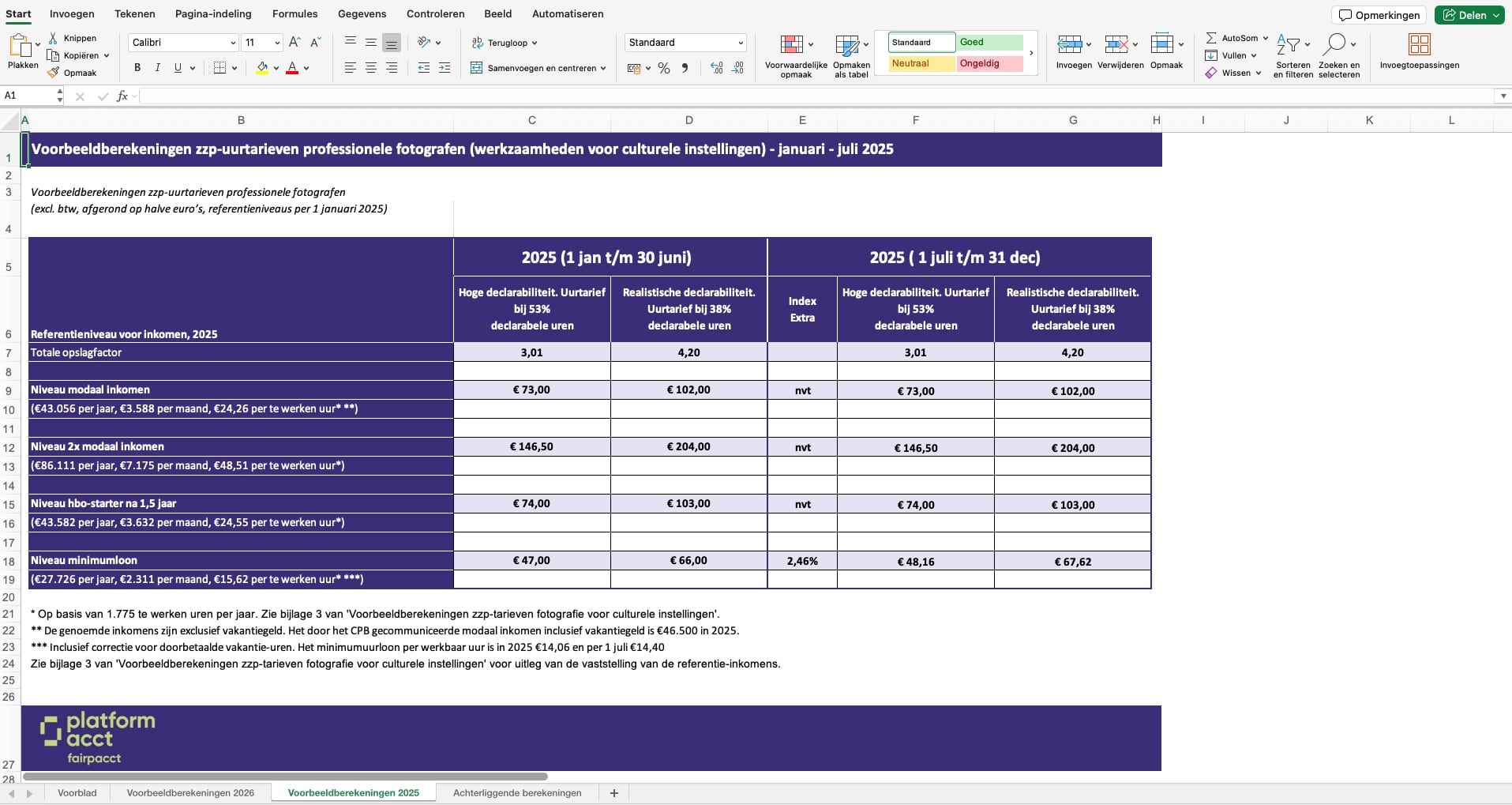The width and height of the screenshot is (1512, 805).
Task: Switch to Achterliggende berekeningen sheet tab
Action: (517, 792)
